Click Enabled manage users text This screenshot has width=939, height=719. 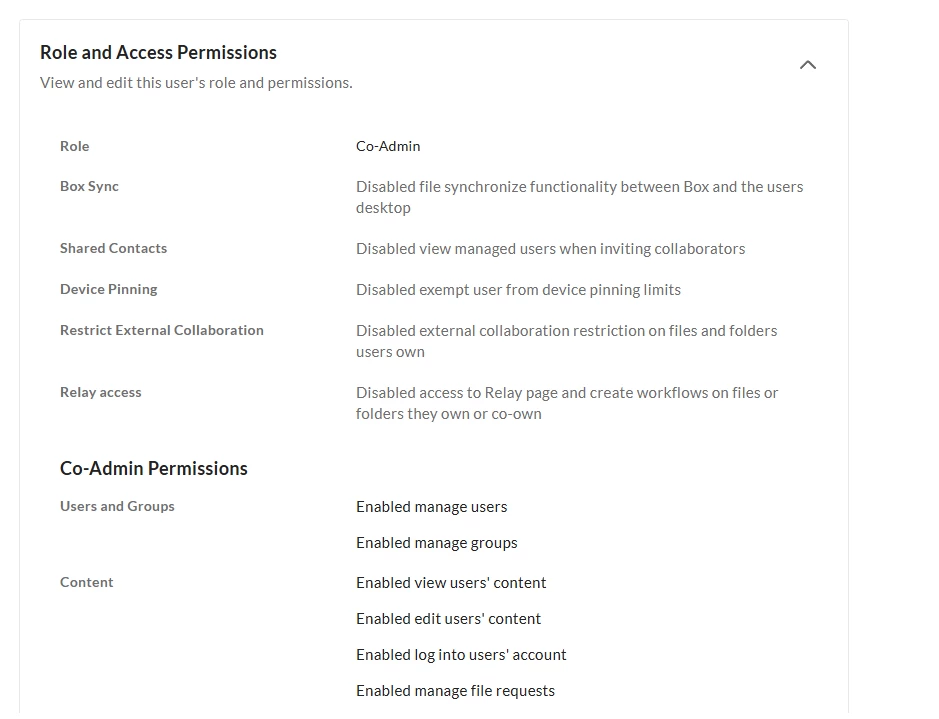coord(431,506)
